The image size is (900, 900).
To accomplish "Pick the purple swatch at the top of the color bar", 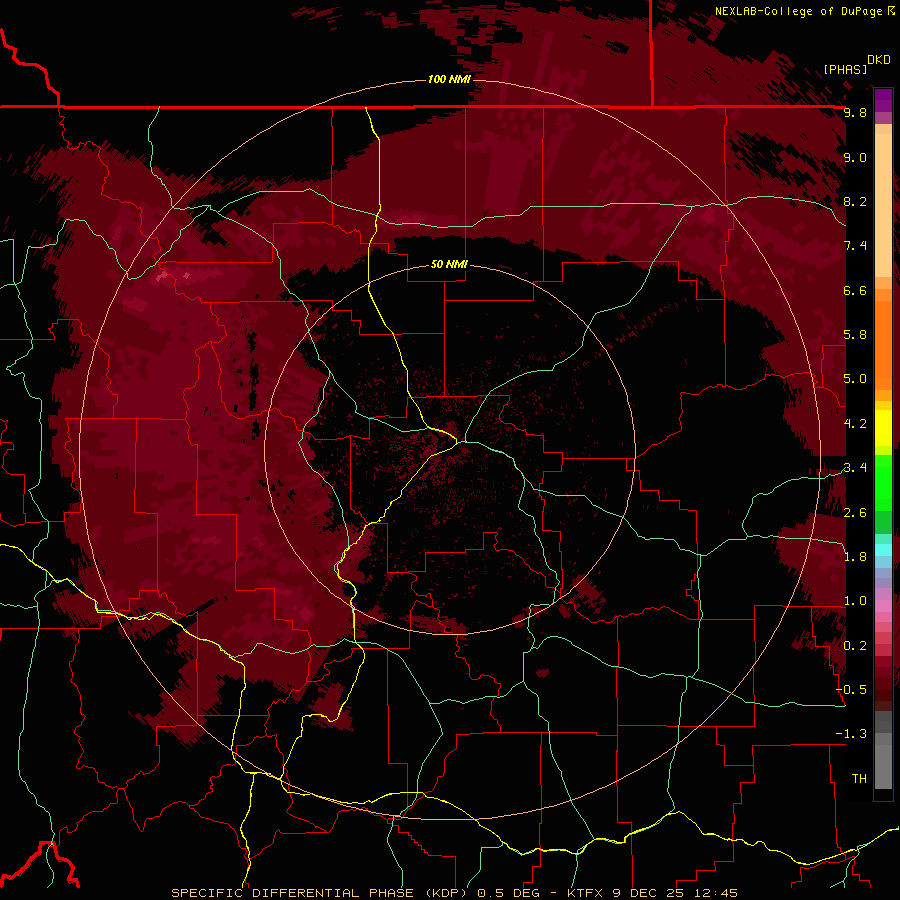I will point(883,100).
